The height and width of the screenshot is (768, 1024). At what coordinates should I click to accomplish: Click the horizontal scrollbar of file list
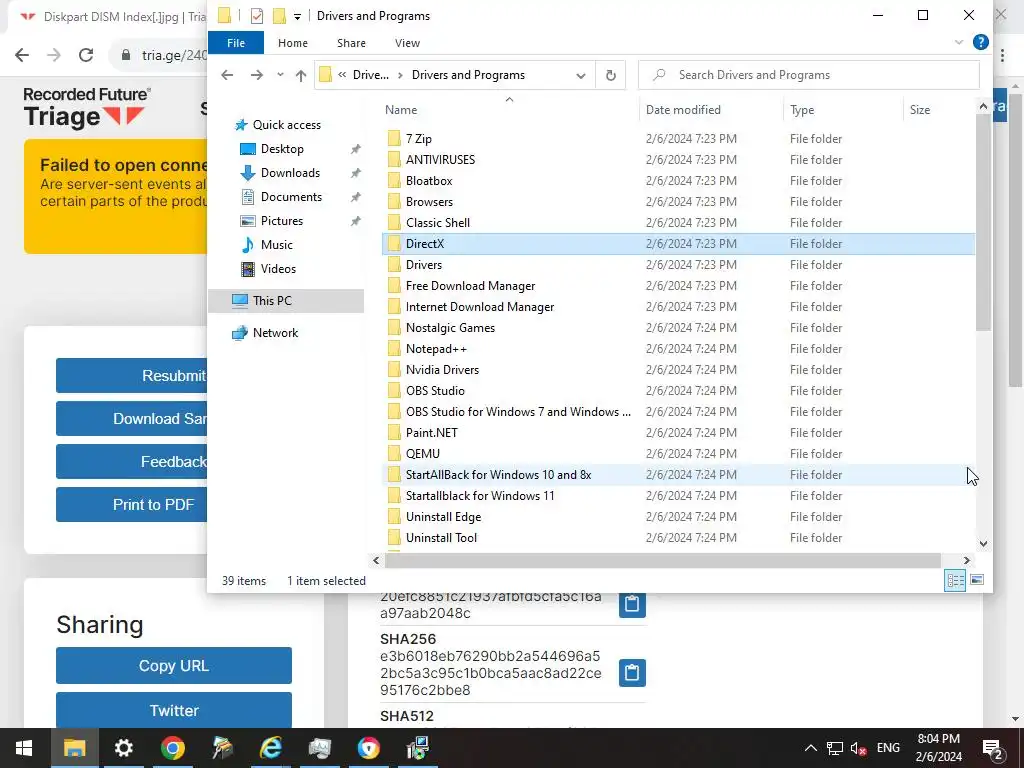[x=662, y=560]
